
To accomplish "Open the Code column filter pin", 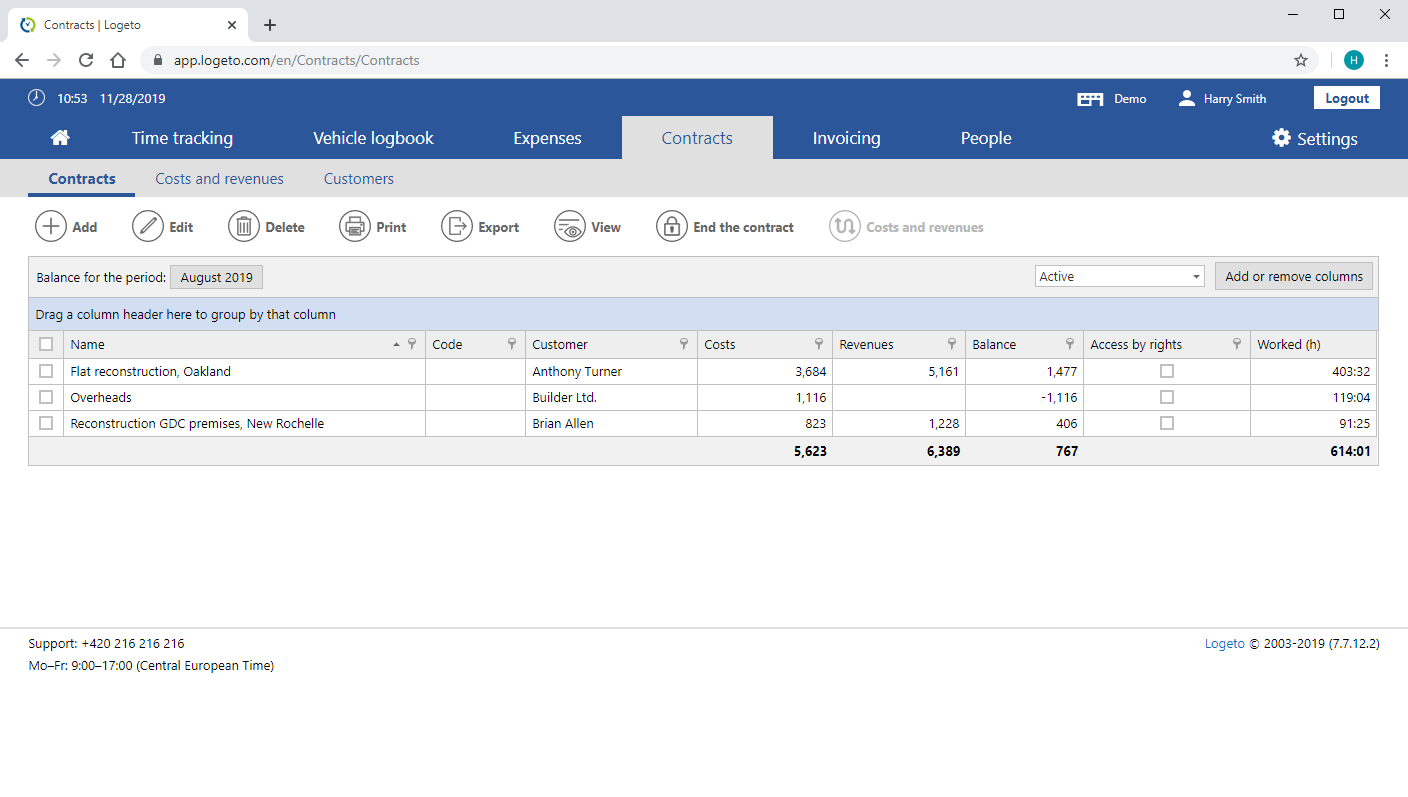I will [512, 344].
